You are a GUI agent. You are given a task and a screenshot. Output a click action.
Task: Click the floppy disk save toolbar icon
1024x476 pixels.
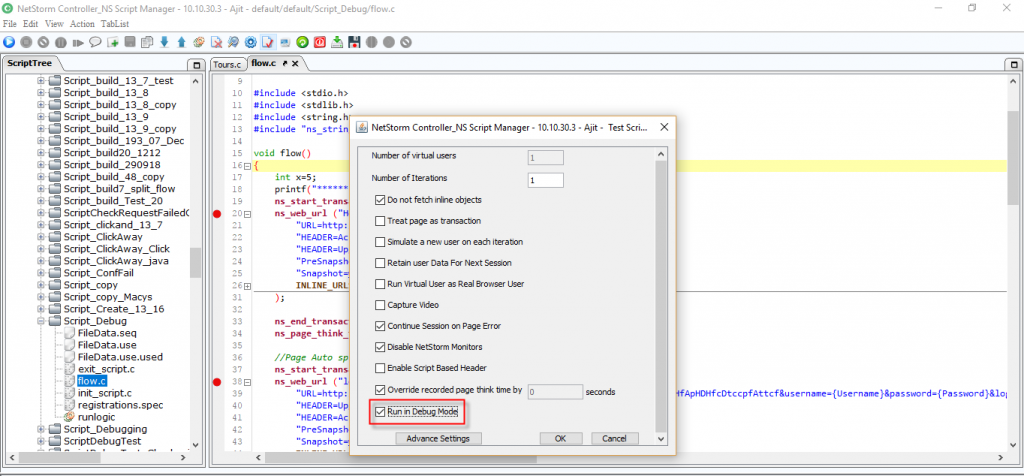coord(354,42)
